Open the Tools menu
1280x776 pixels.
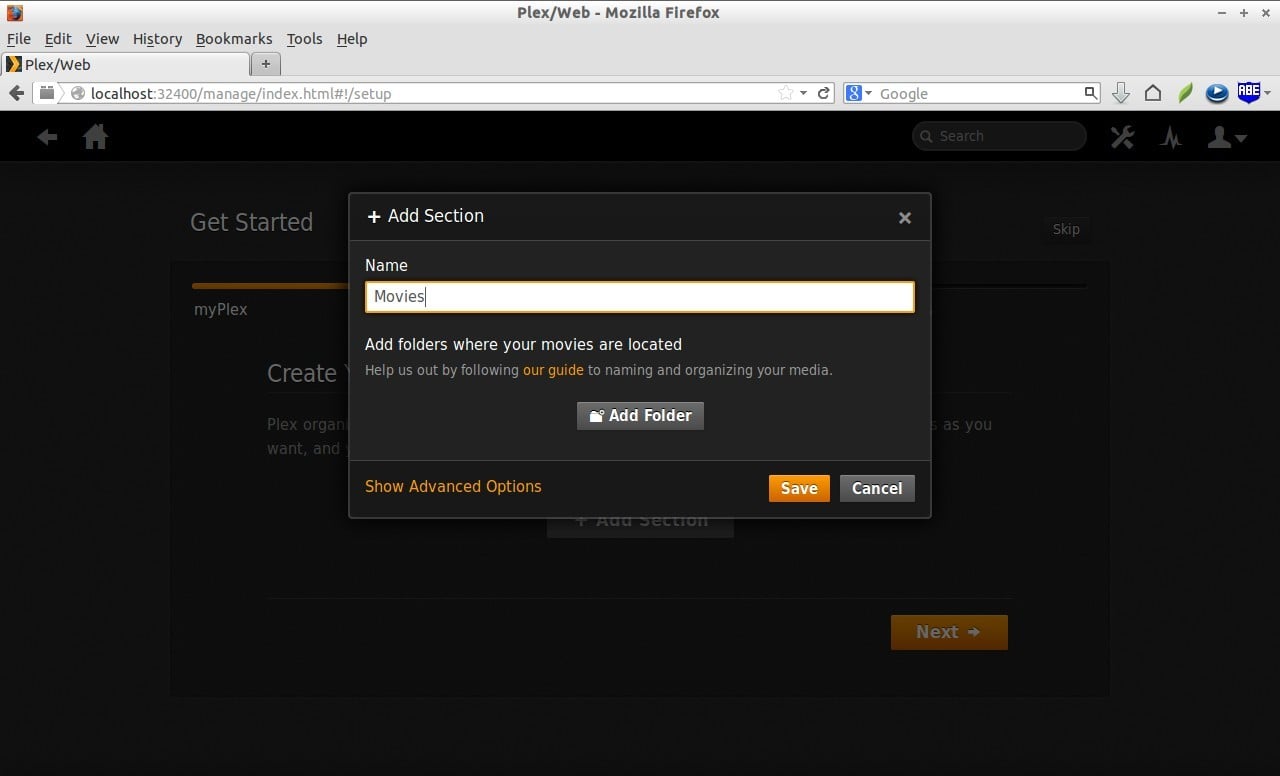pos(304,39)
